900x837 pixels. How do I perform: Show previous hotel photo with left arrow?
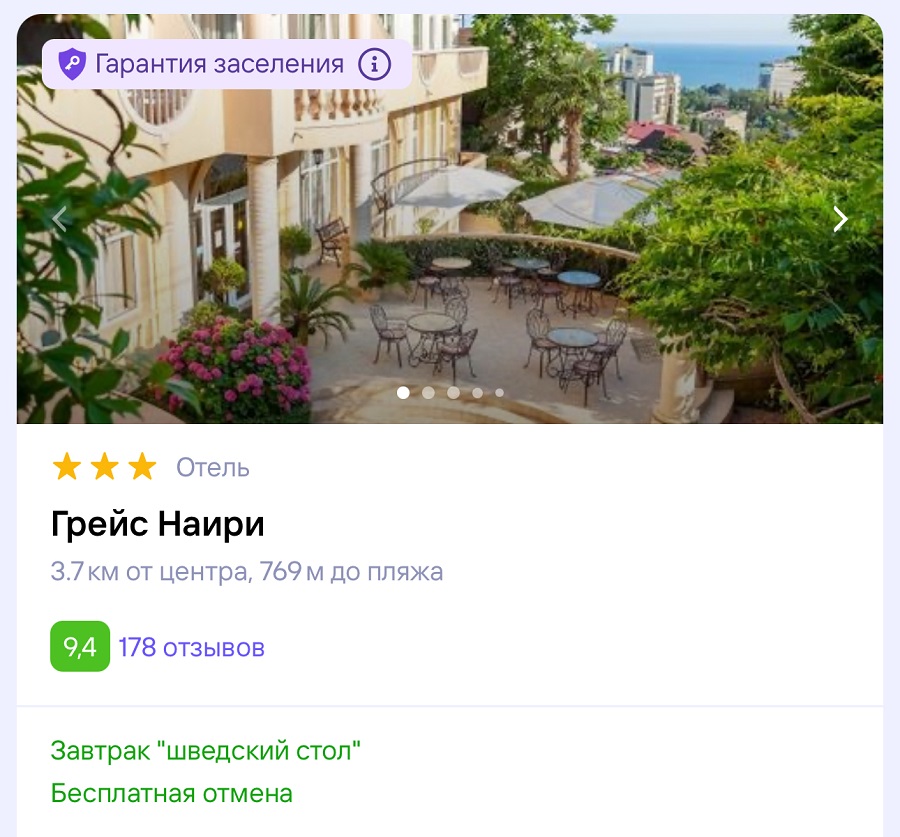[x=60, y=219]
